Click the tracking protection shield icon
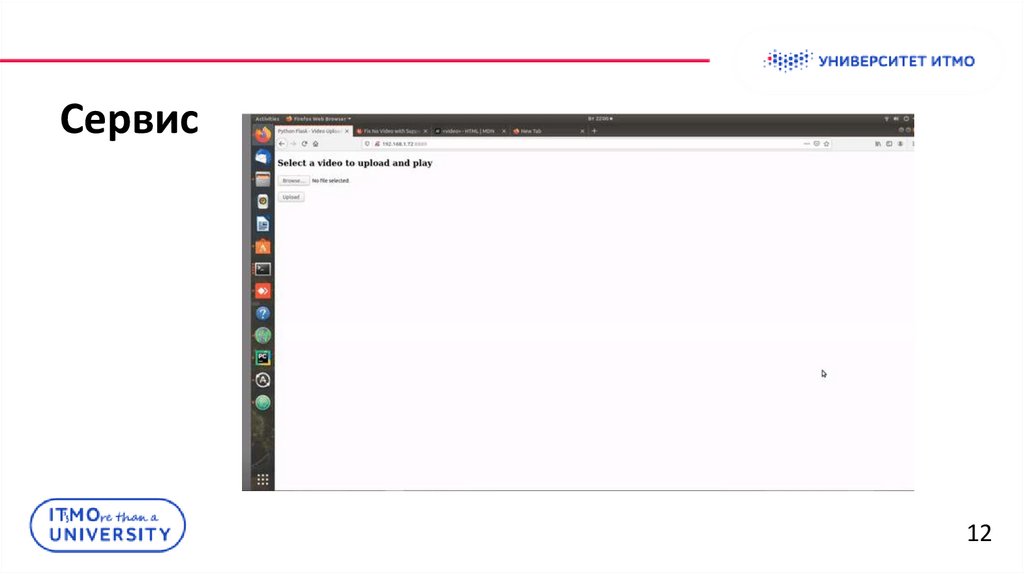 coord(367,144)
